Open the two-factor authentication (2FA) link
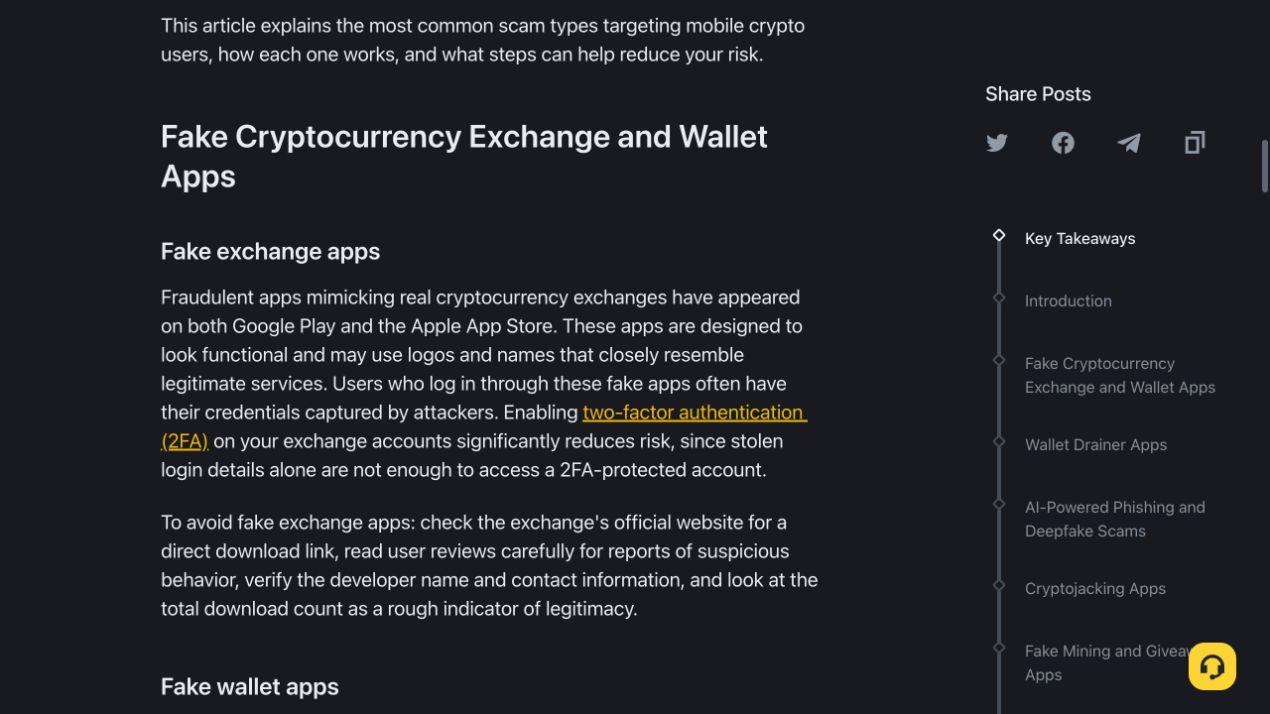 (x=484, y=426)
